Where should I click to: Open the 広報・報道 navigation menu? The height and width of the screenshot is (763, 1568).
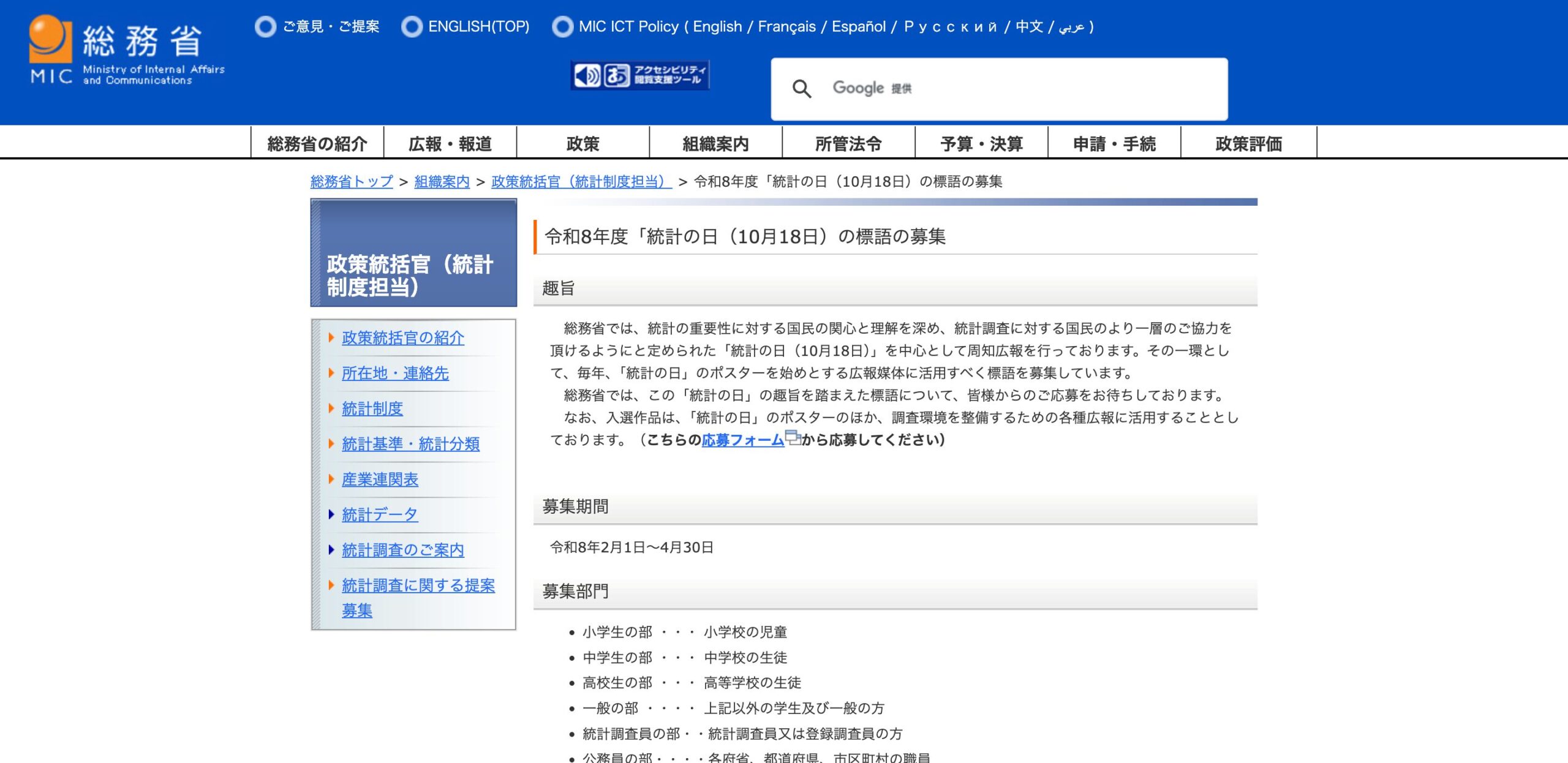coord(450,144)
